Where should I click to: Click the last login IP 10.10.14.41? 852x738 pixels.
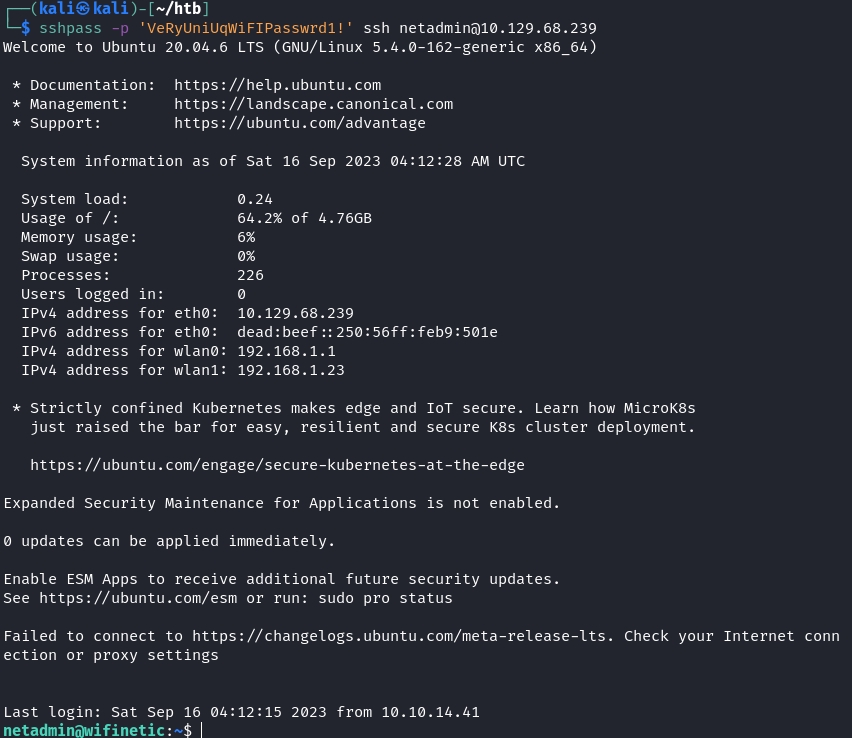430,712
